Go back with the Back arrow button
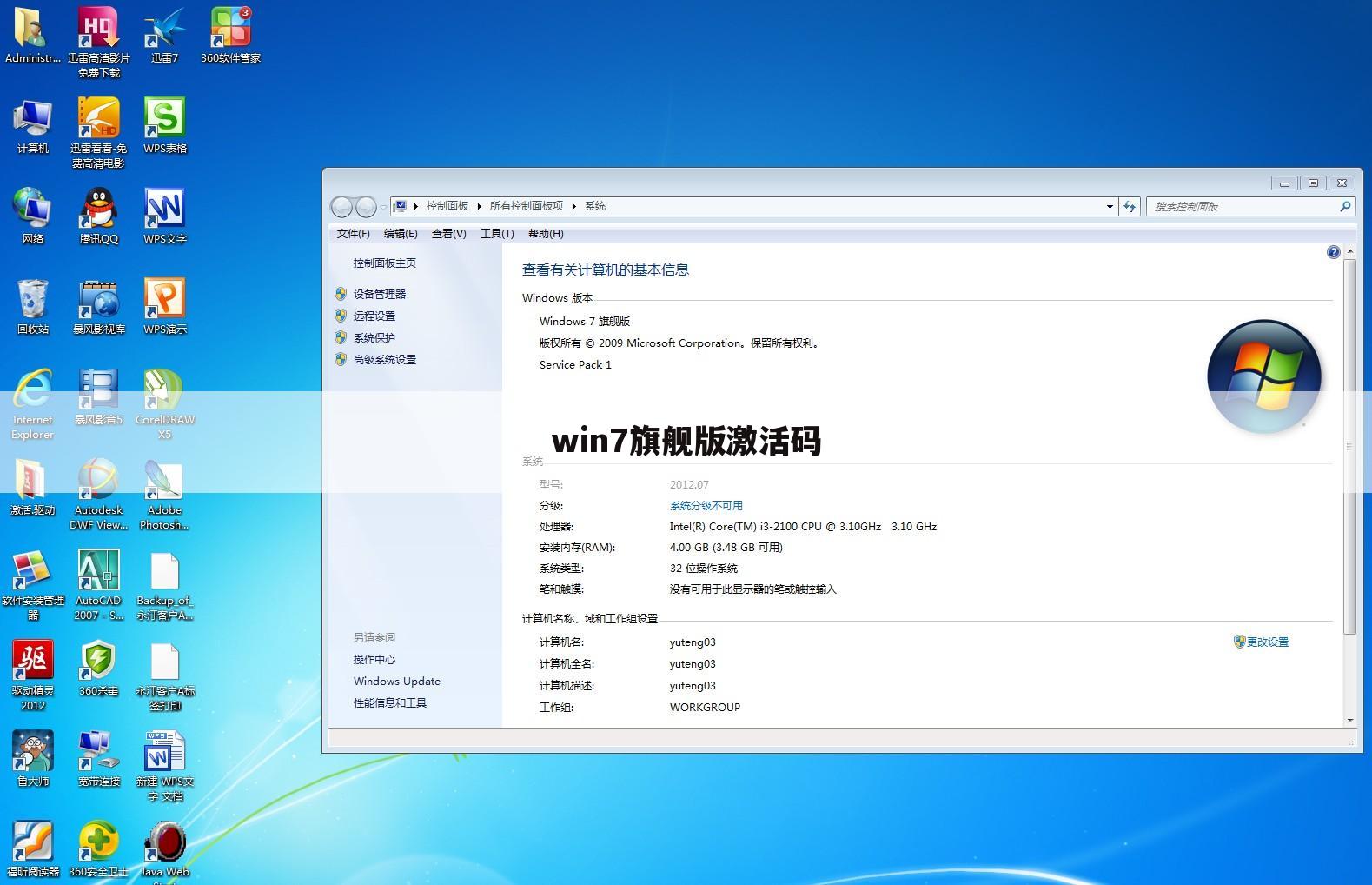The image size is (1372, 885). pyautogui.click(x=342, y=206)
